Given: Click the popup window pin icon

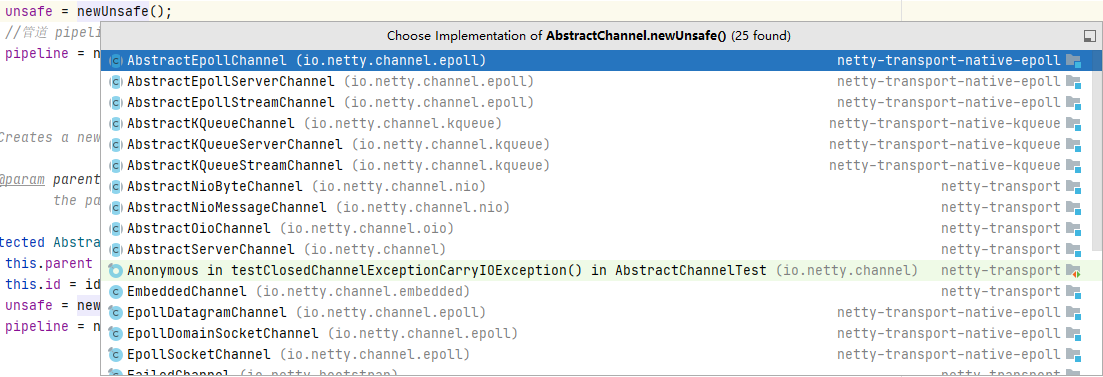Looking at the screenshot, I should click(1090, 36).
